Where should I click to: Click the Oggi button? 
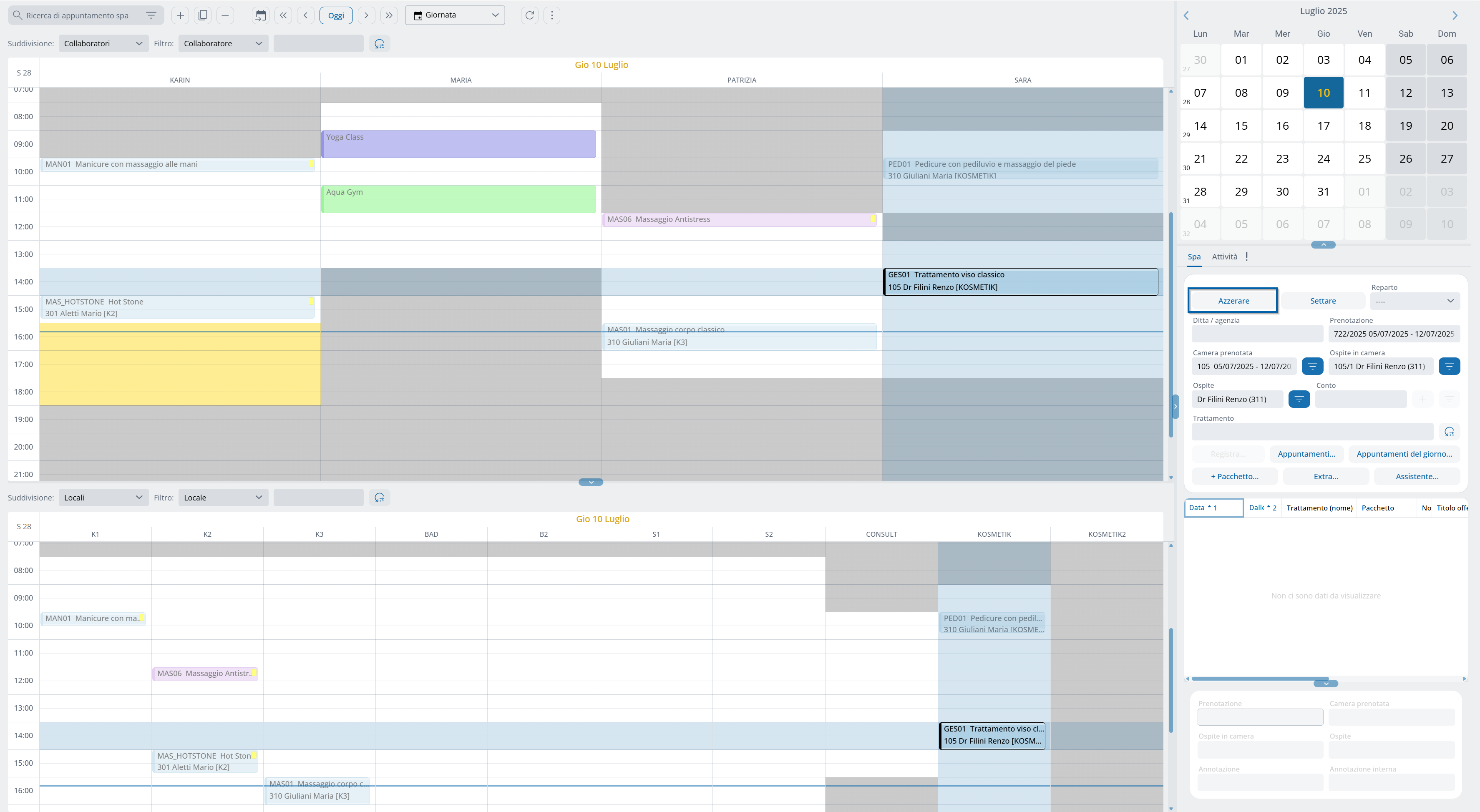pyautogui.click(x=335, y=15)
